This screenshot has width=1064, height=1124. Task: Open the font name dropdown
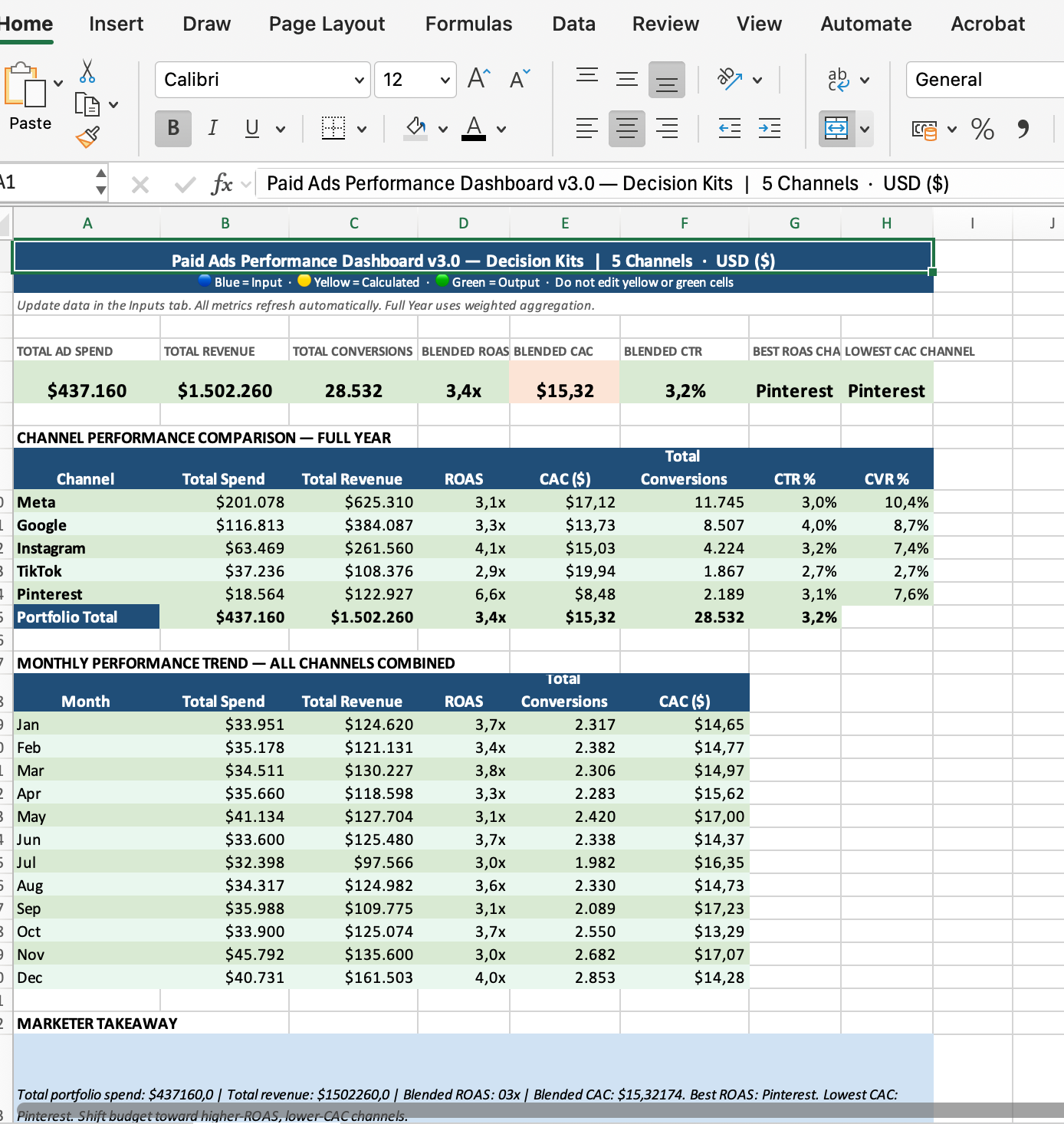click(359, 80)
